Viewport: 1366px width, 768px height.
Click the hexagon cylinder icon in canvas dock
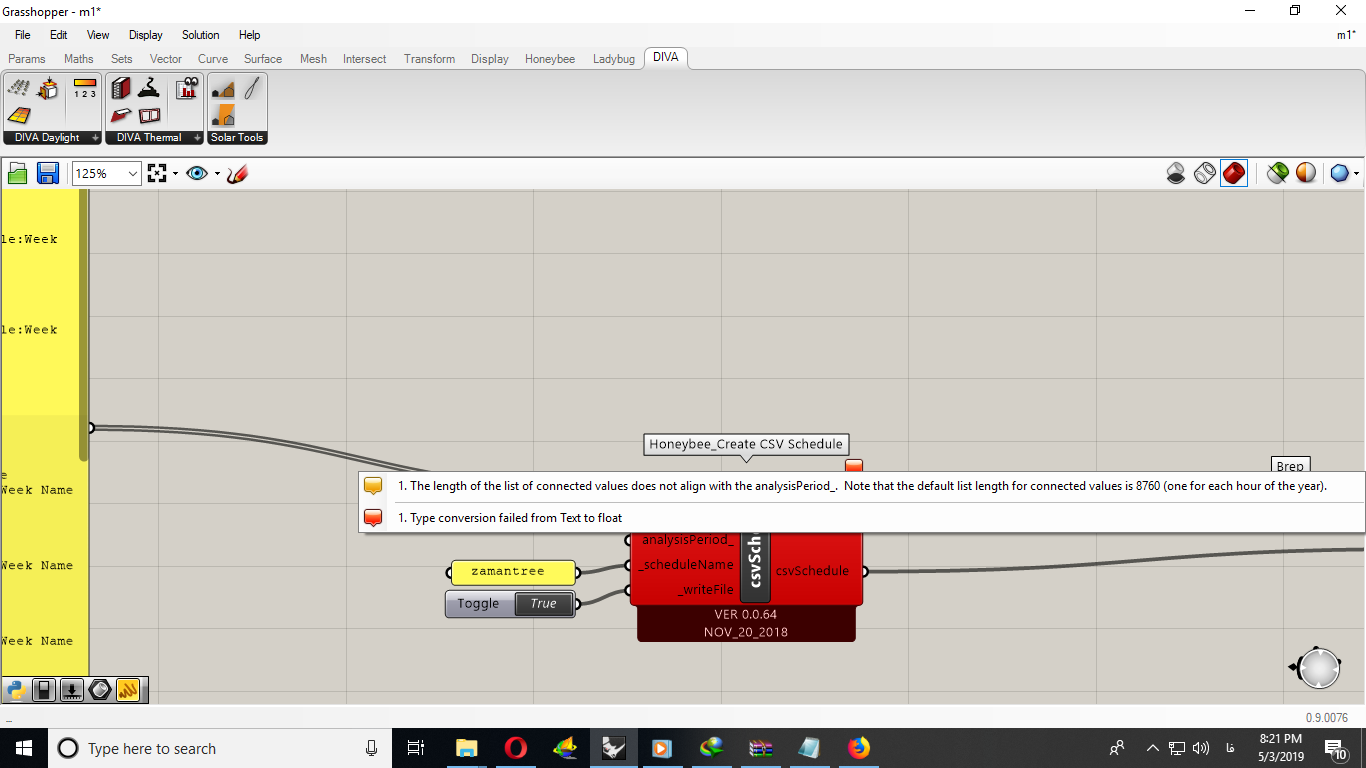(99, 689)
